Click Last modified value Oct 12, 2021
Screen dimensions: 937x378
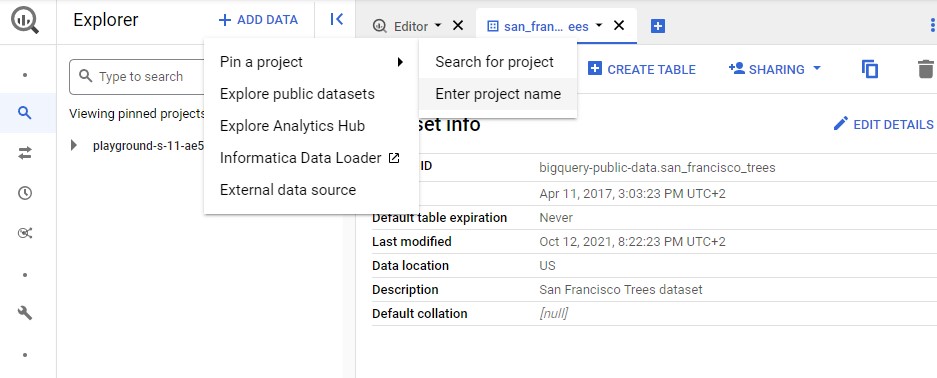coord(632,242)
